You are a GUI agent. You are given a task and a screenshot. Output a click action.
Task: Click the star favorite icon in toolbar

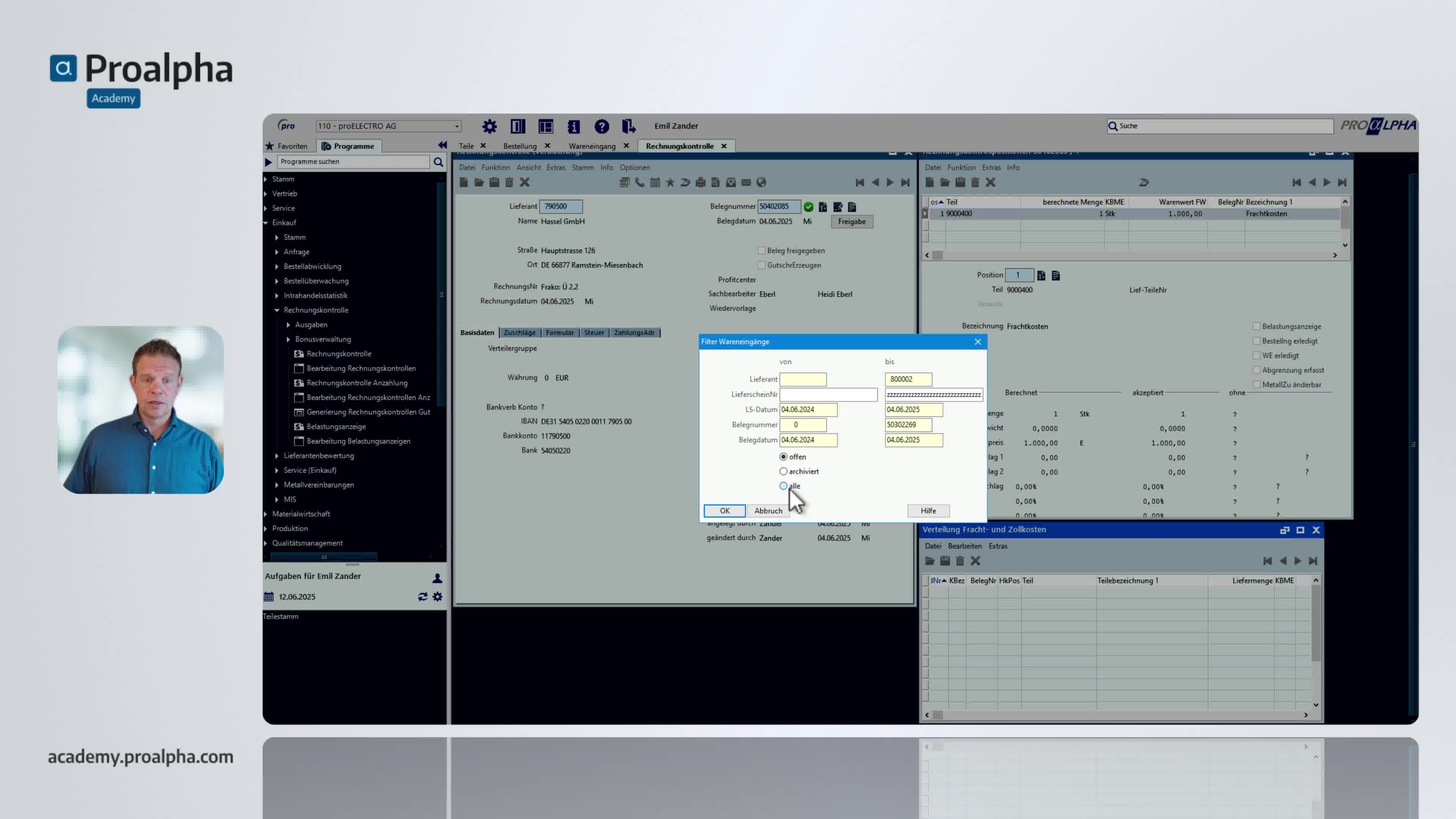[670, 182]
